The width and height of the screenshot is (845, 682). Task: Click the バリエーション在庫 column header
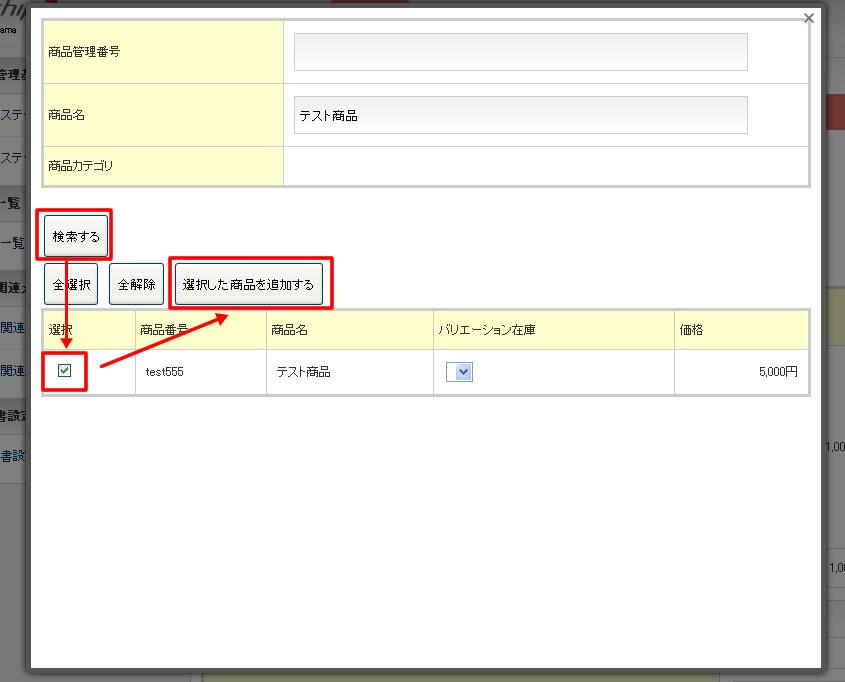(487, 330)
